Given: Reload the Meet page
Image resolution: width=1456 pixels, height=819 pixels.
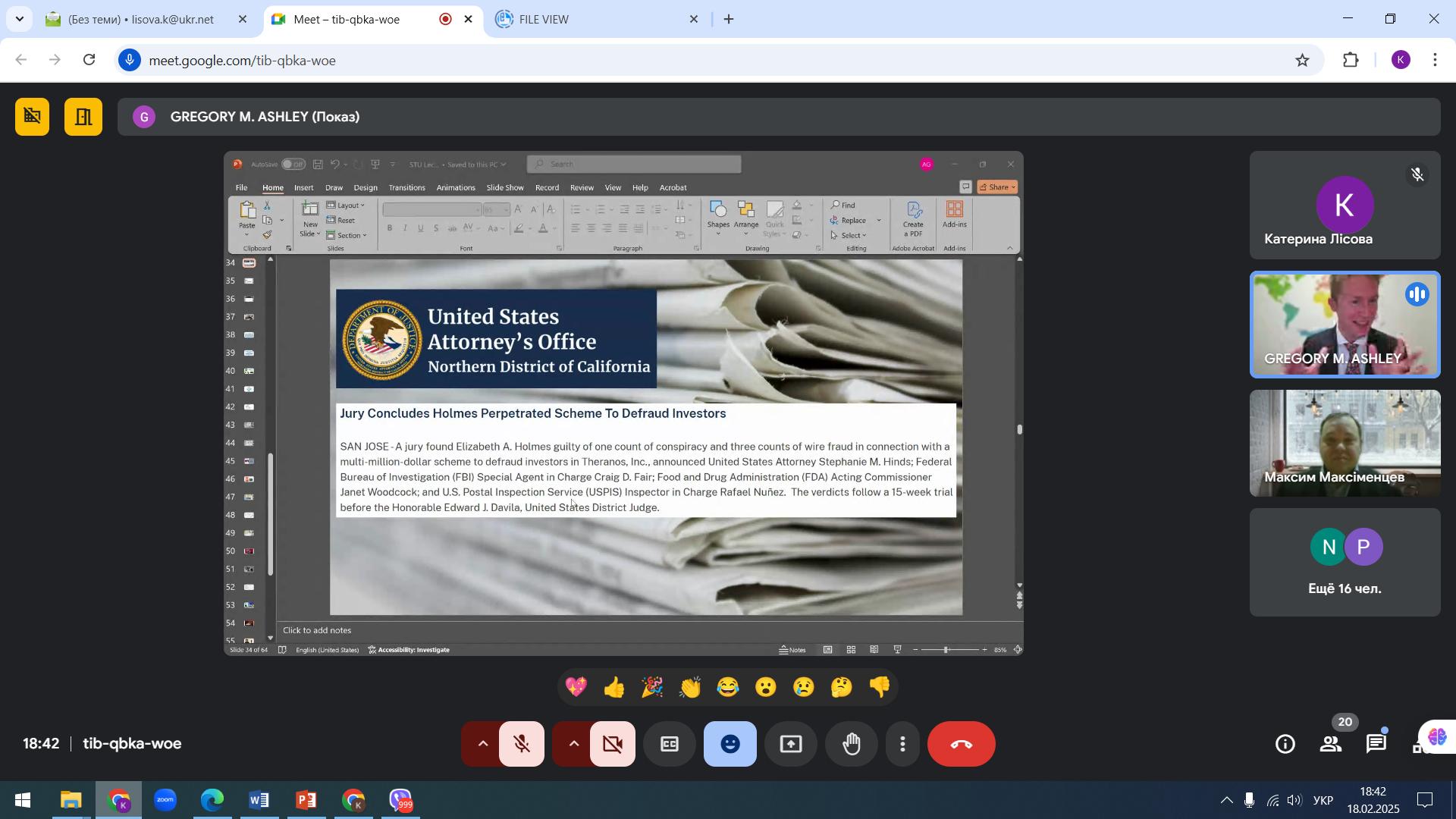Looking at the screenshot, I should [x=89, y=60].
